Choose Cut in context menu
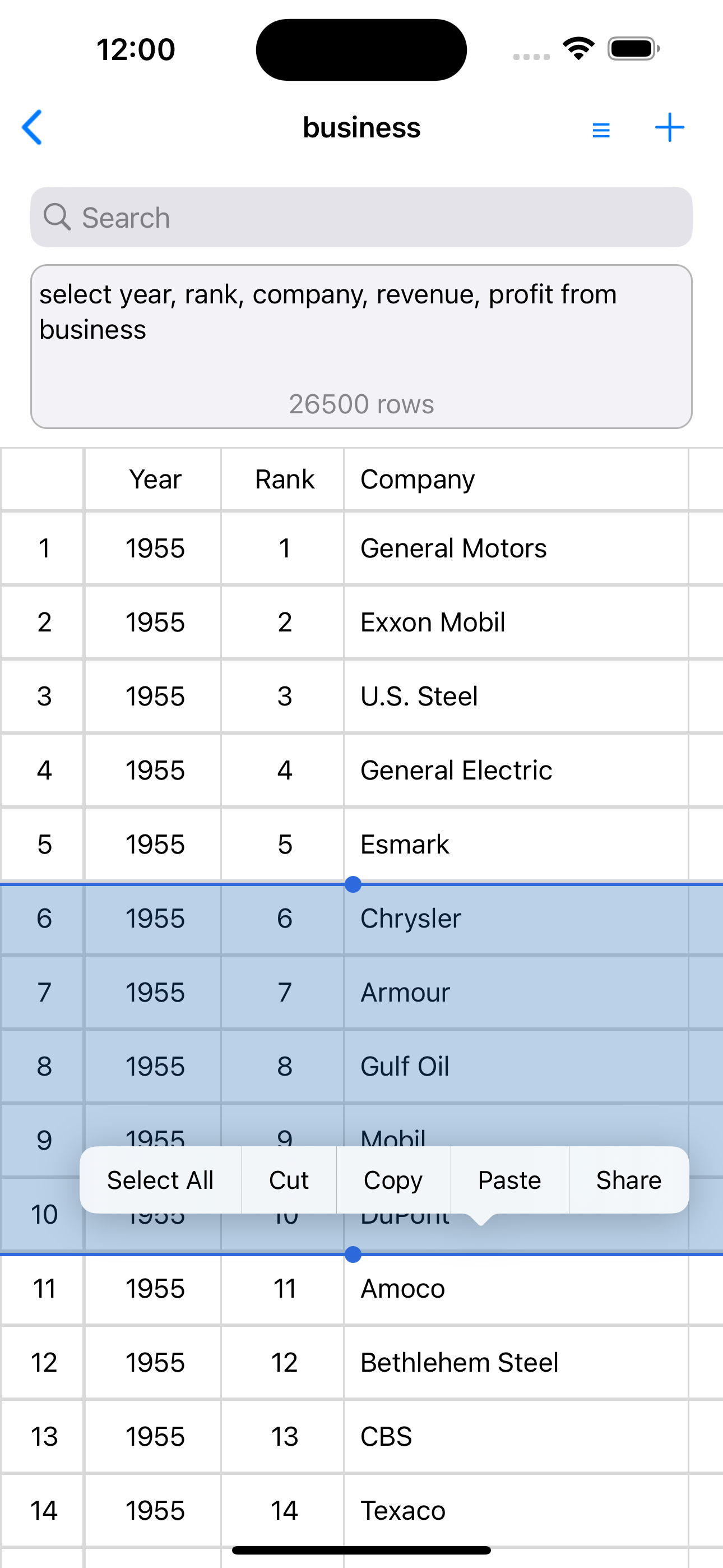 (x=289, y=1180)
